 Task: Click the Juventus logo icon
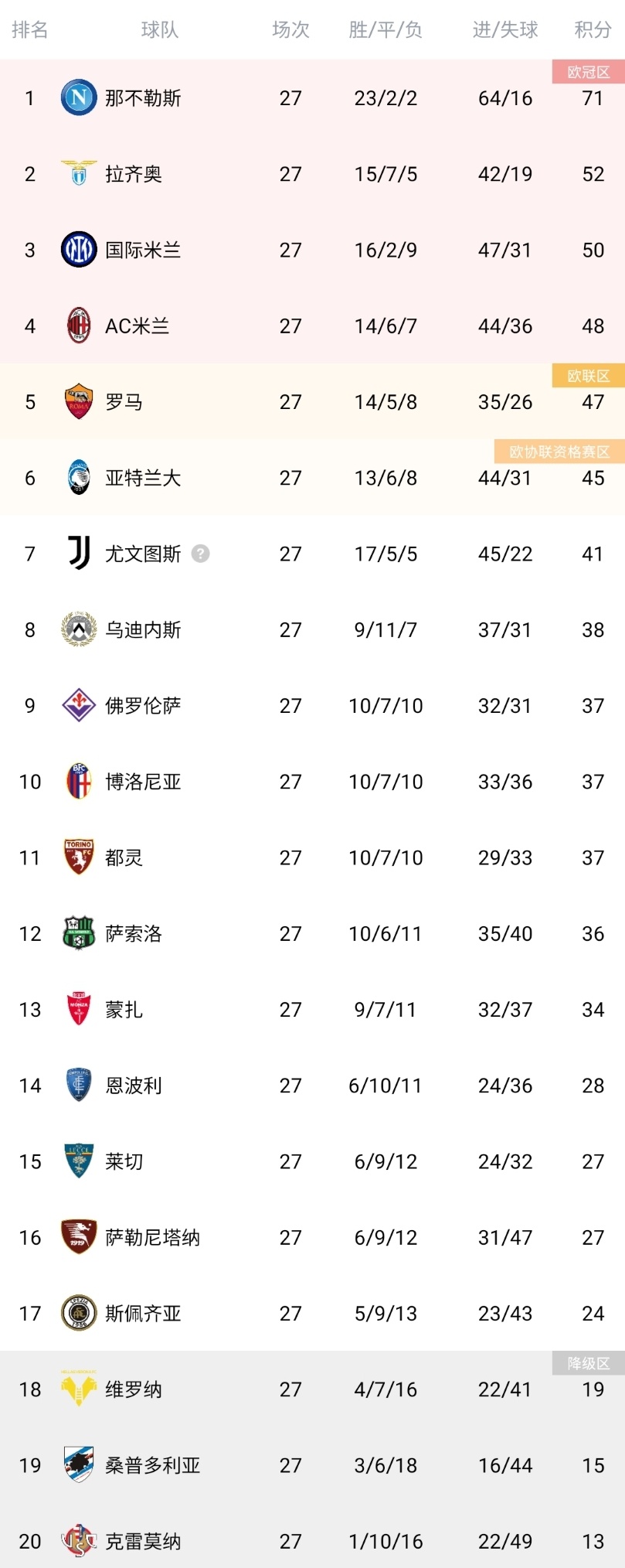click(x=79, y=554)
